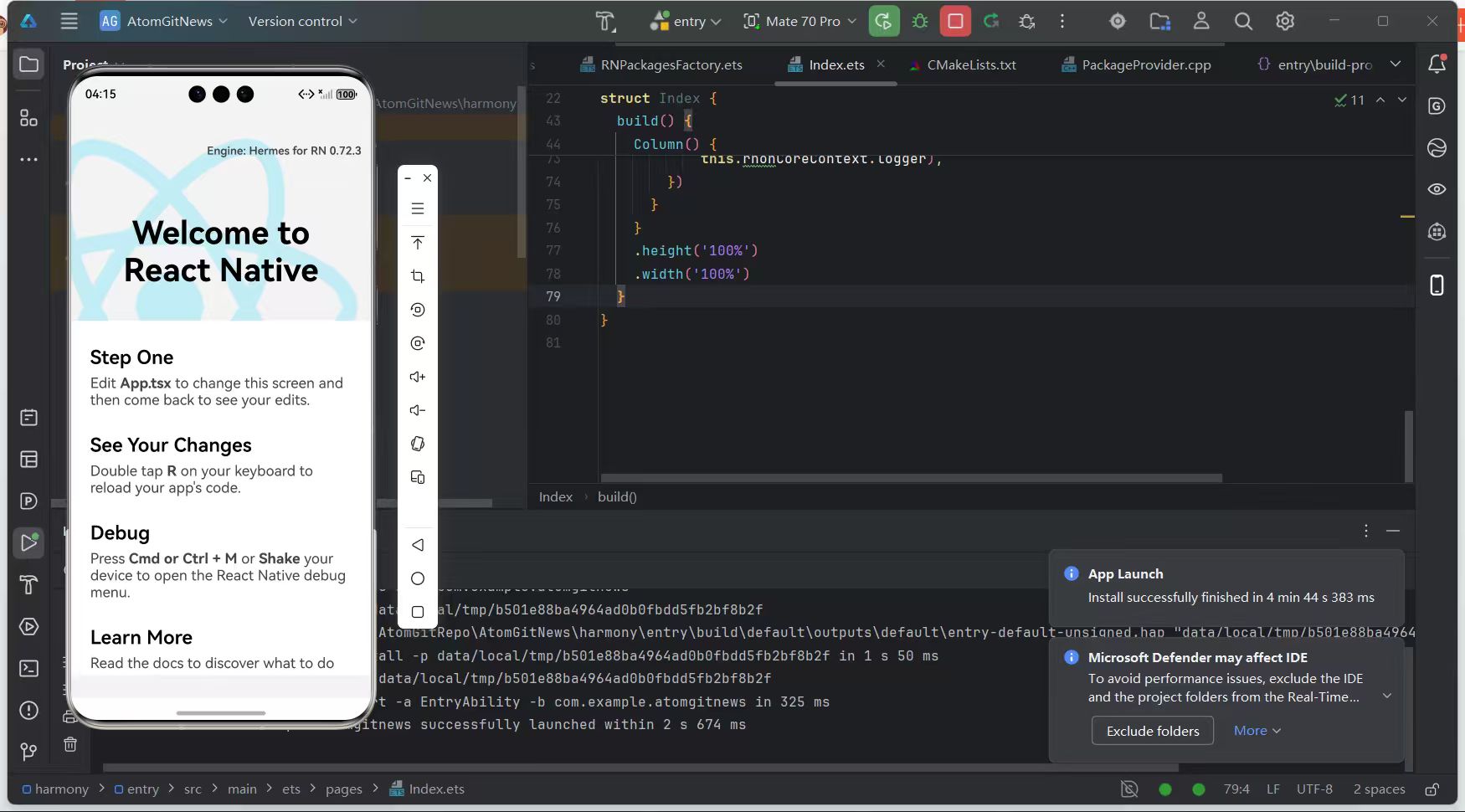Open the toolbar more actions menu

1062,21
